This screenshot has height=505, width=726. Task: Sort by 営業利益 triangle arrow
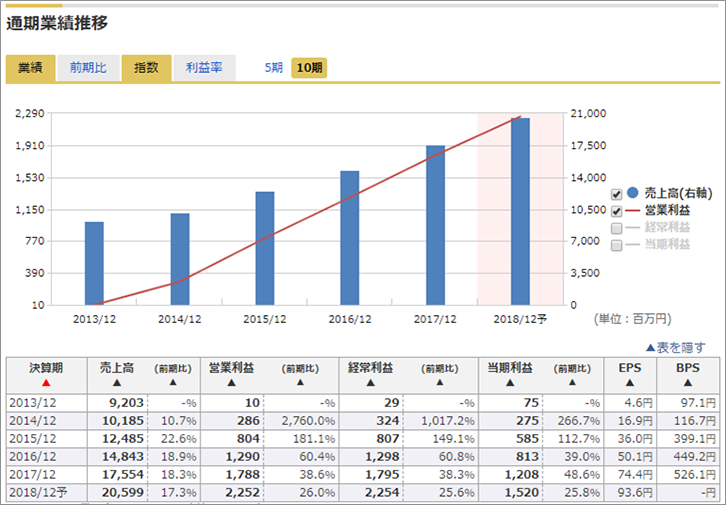(x=232, y=383)
